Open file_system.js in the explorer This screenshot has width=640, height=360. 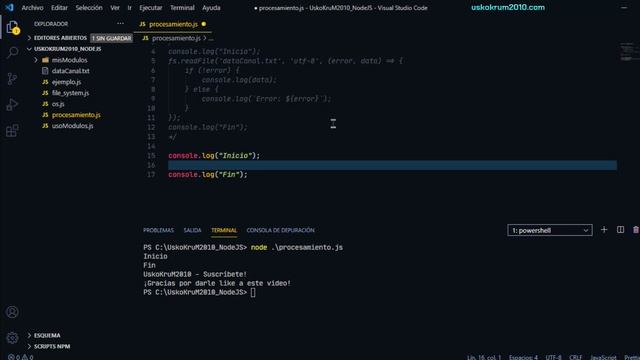pyautogui.click(x=70, y=93)
